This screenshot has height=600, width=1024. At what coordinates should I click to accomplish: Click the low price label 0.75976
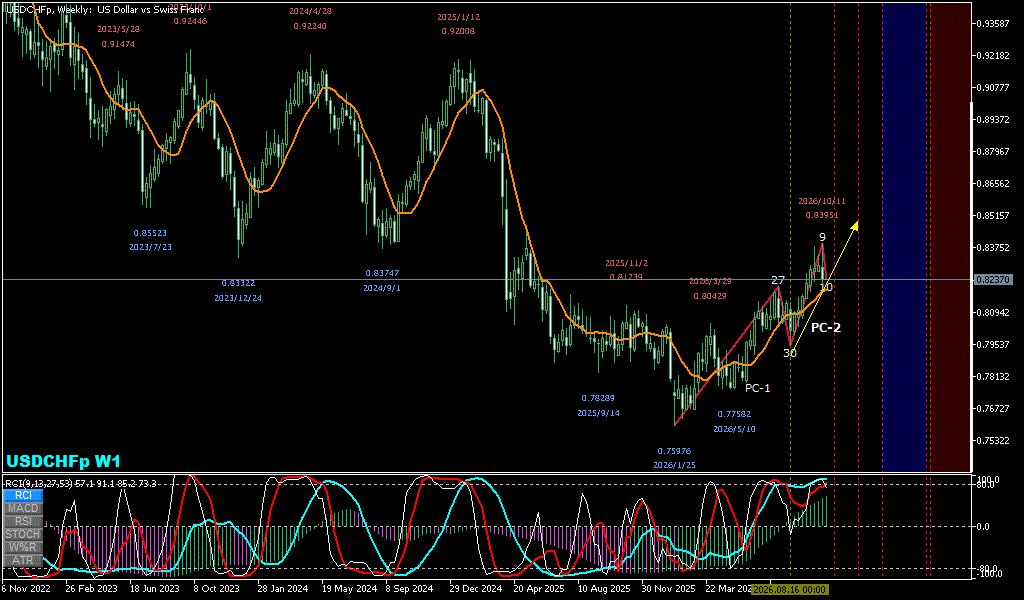click(674, 450)
